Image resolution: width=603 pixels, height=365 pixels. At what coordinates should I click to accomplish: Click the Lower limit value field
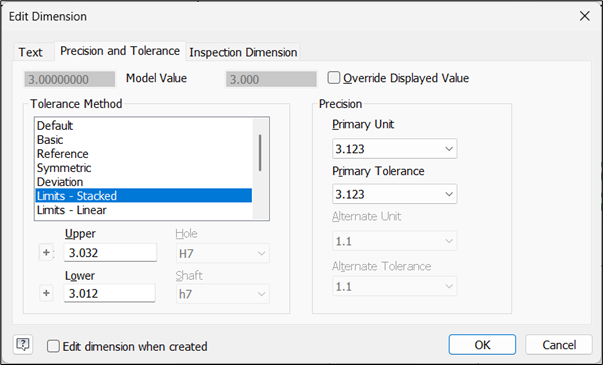point(110,293)
